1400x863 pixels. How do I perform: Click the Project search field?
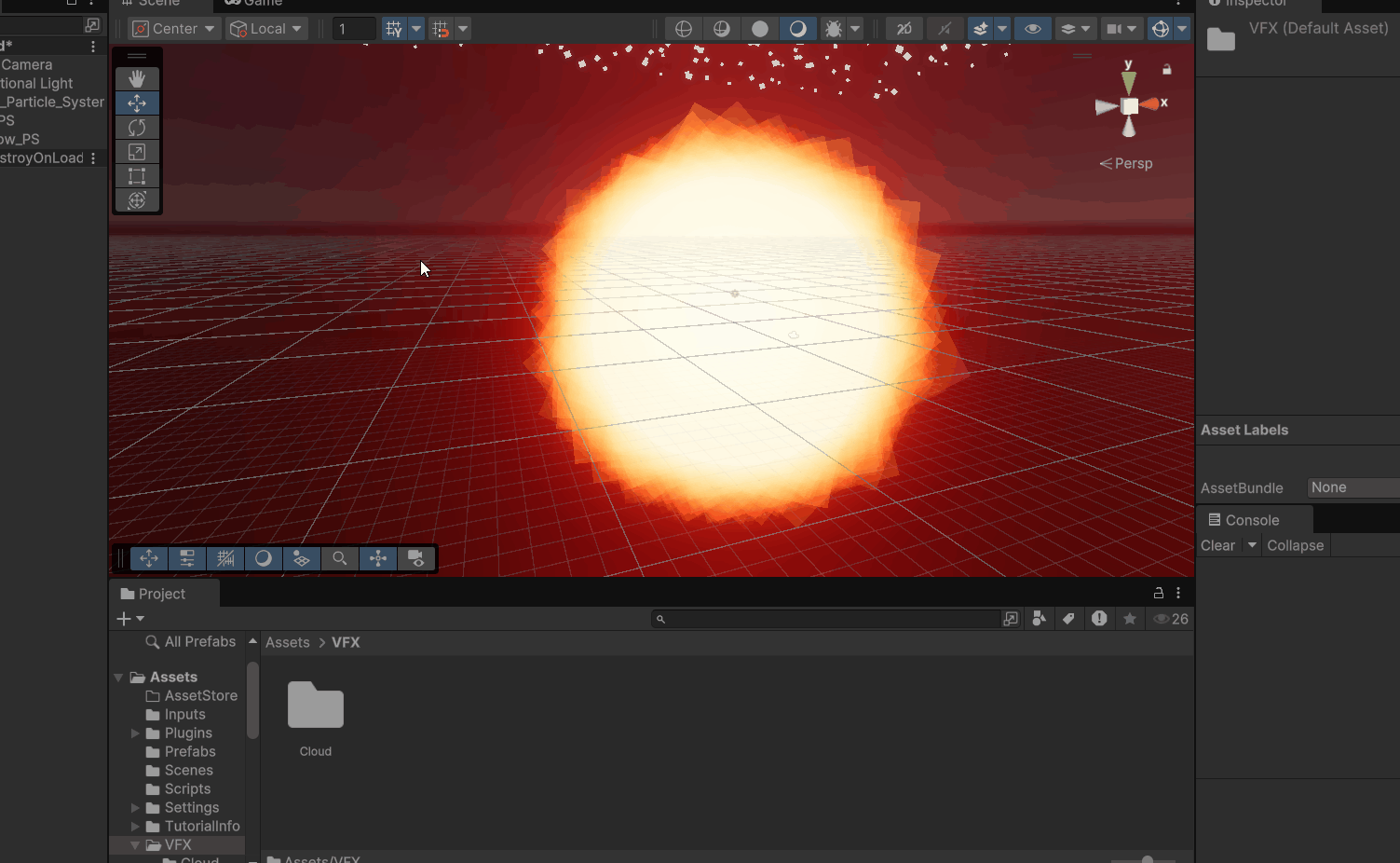tap(825, 619)
